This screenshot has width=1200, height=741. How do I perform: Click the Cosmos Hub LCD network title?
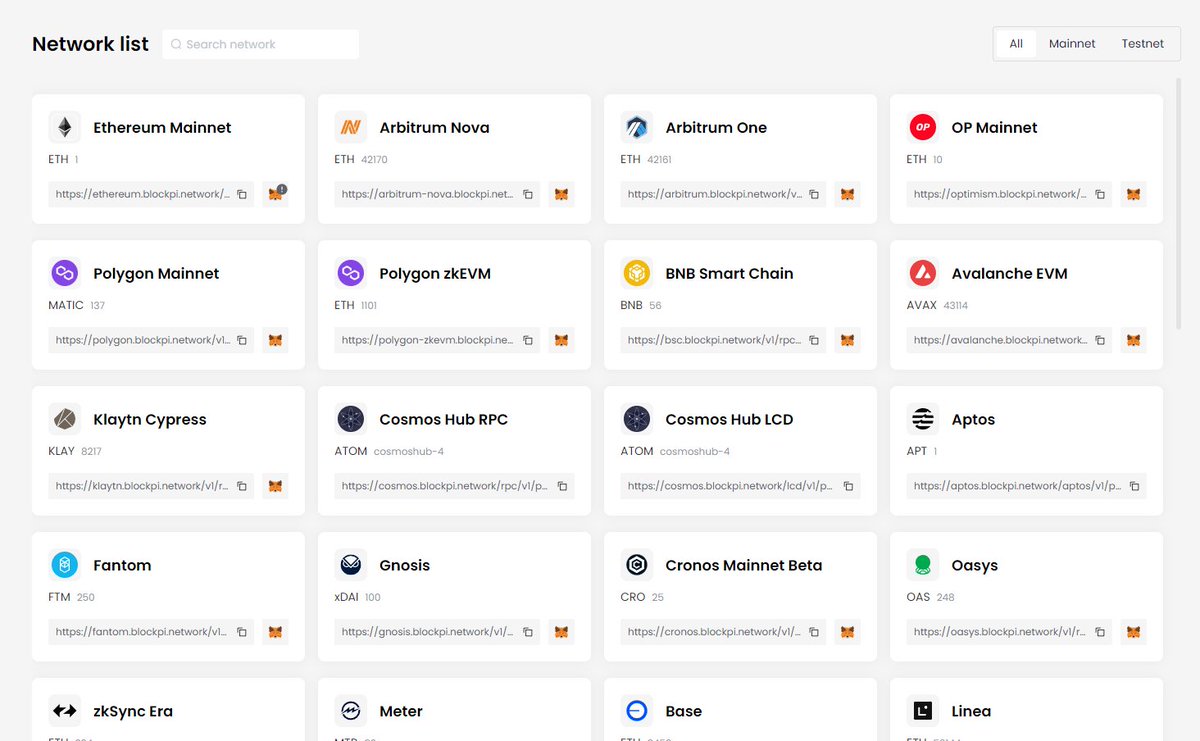click(x=729, y=419)
